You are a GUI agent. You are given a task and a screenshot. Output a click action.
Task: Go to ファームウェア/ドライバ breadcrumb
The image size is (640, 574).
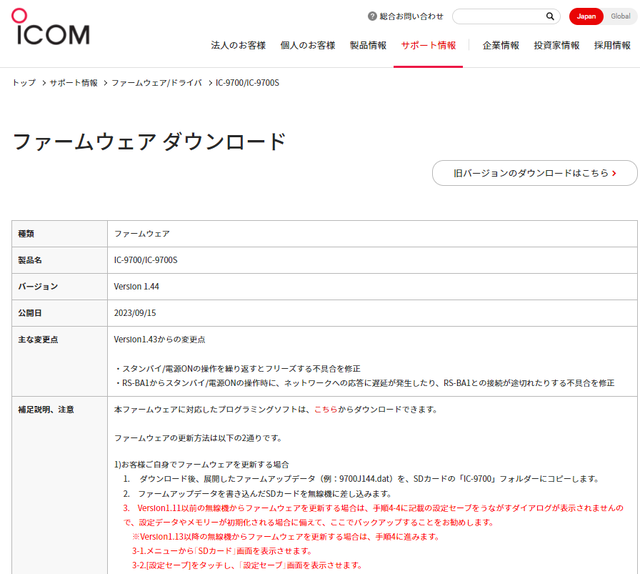pyautogui.click(x=157, y=83)
